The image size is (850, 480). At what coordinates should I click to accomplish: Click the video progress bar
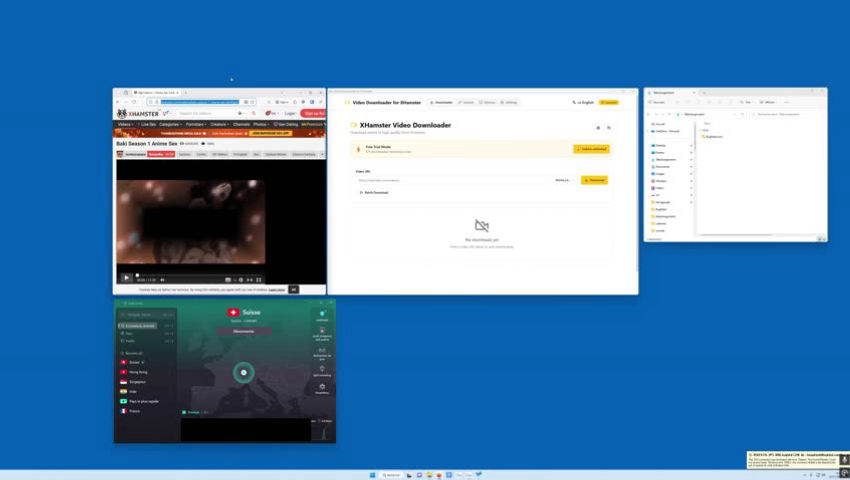pyautogui.click(x=199, y=275)
